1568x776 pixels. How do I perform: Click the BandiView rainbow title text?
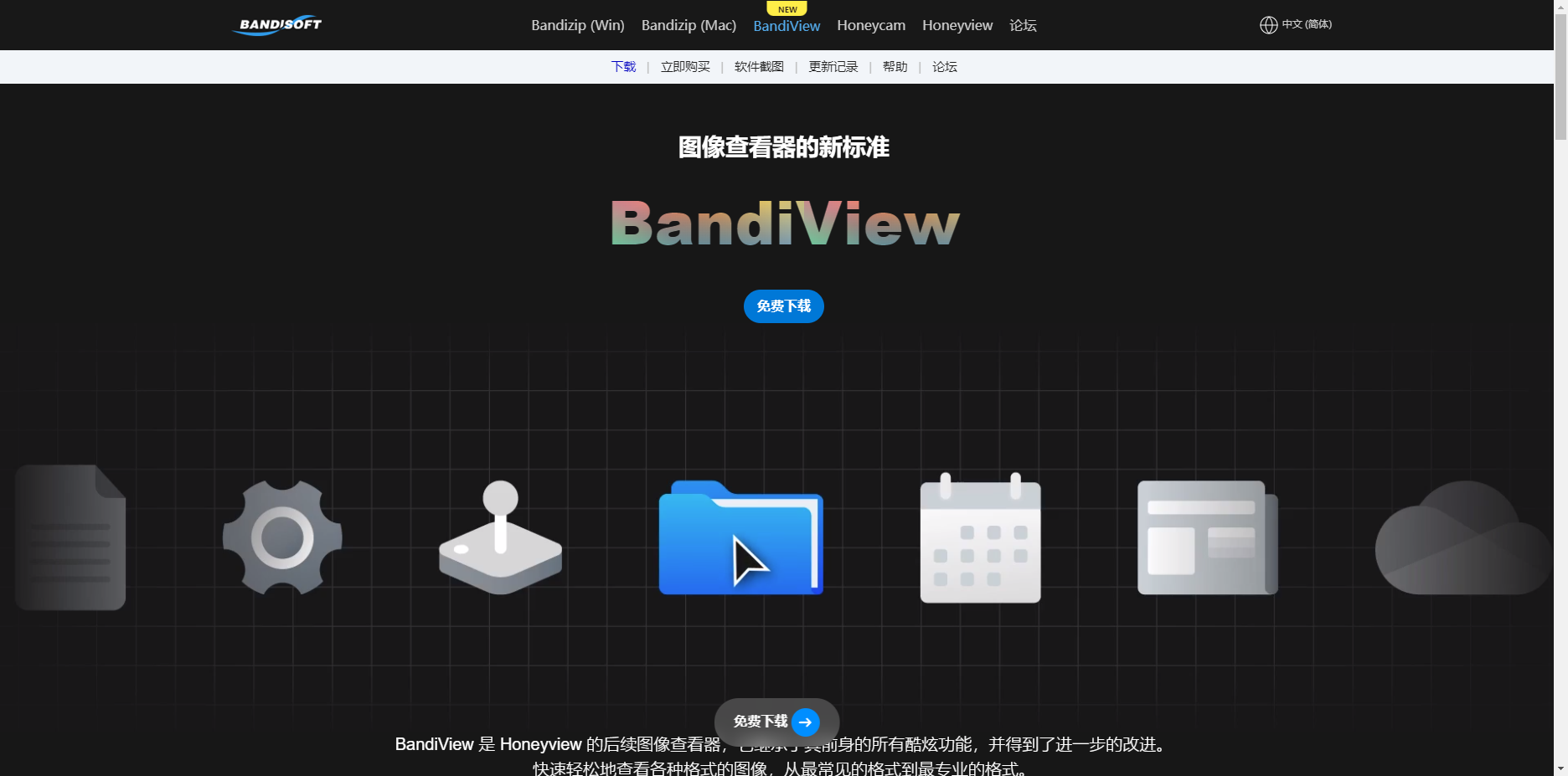click(x=785, y=224)
